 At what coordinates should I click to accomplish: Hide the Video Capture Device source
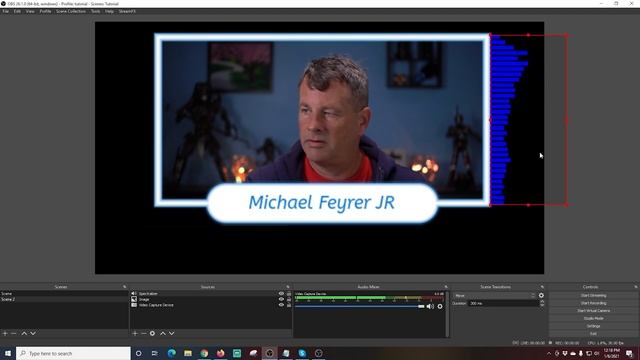(x=281, y=305)
